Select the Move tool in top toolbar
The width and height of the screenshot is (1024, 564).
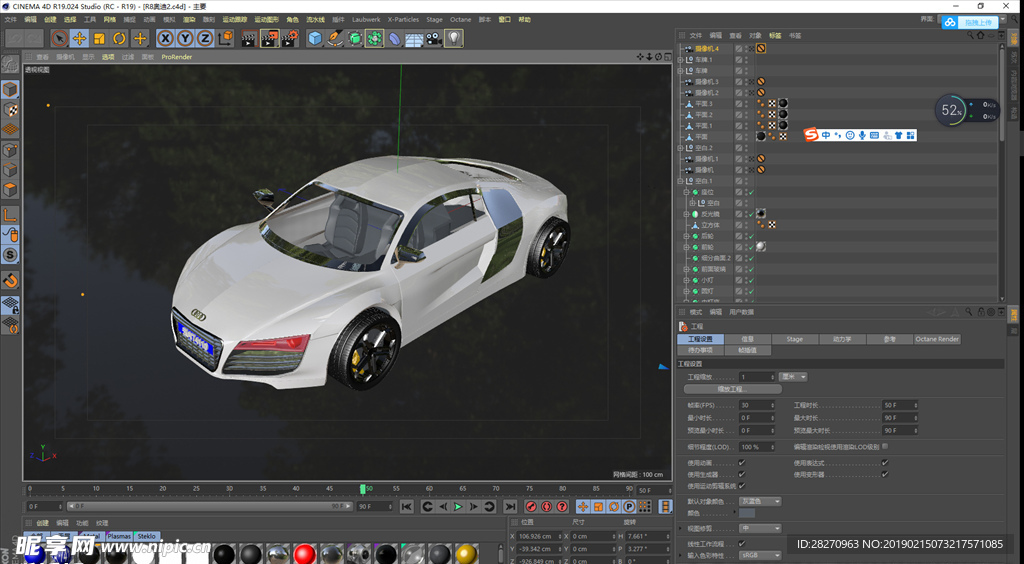point(79,38)
